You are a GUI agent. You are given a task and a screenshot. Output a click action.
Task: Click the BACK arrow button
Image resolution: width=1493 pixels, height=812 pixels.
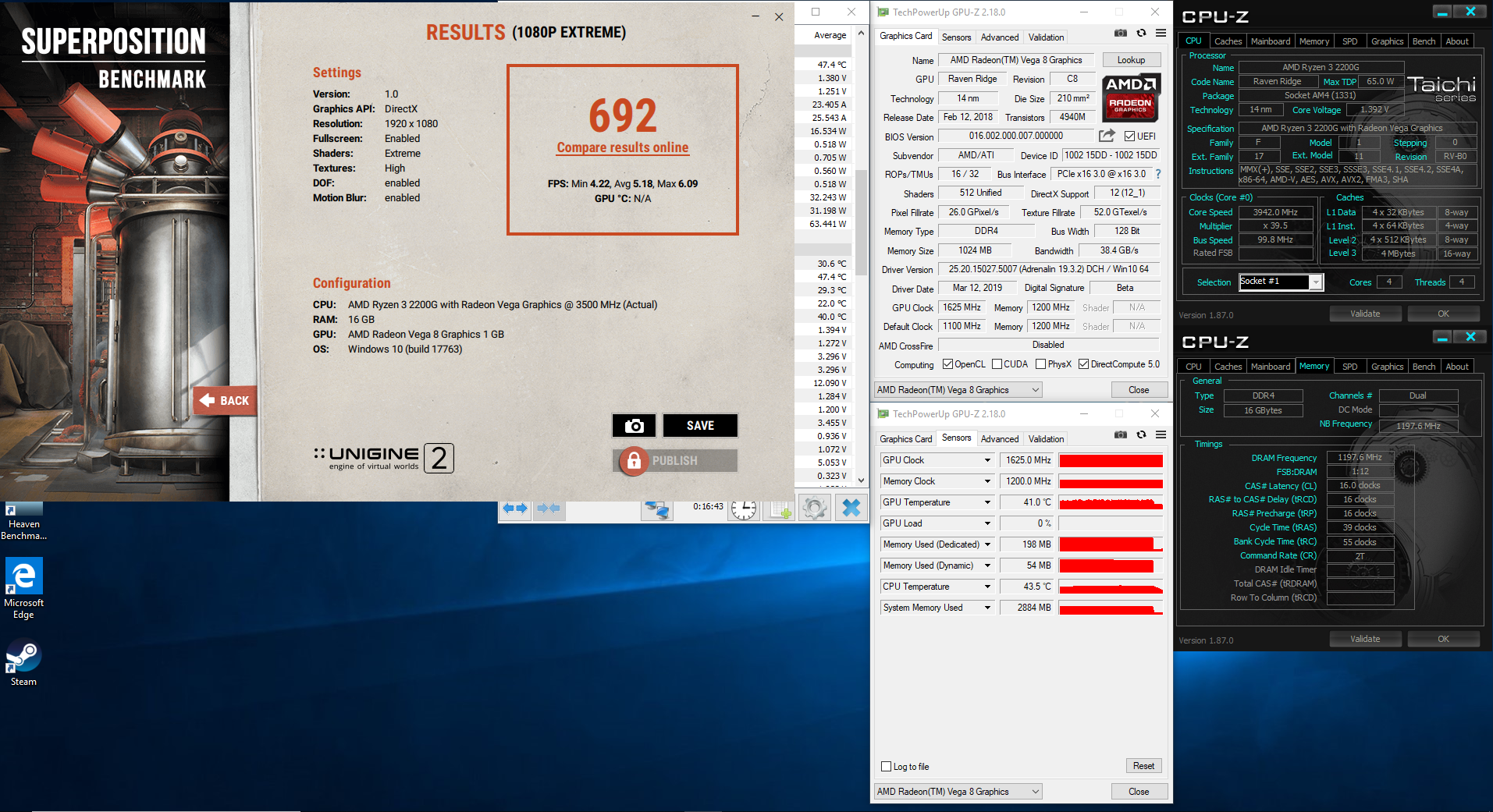click(x=225, y=400)
